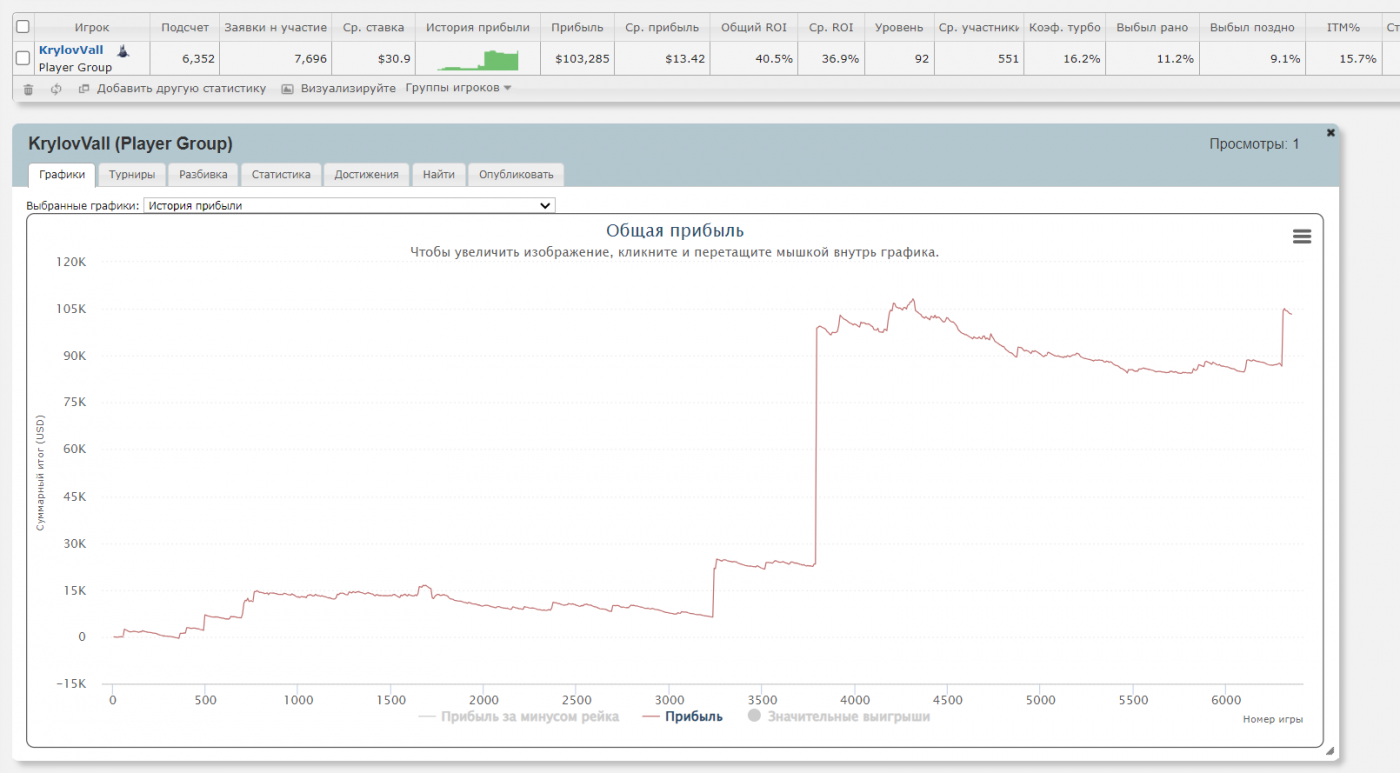Open the 'Найти' tab
This screenshot has width=1400, height=773.
tap(438, 174)
